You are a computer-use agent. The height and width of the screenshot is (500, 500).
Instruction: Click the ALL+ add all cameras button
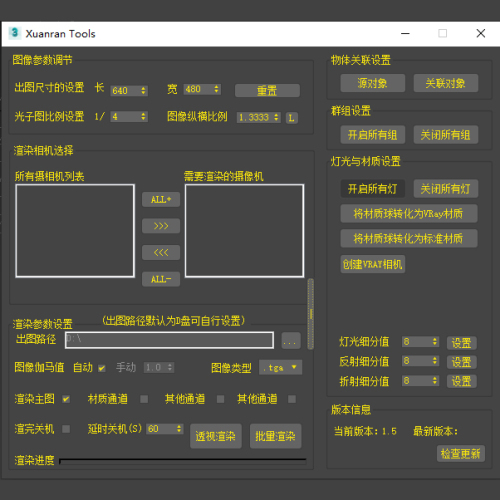pos(161,199)
